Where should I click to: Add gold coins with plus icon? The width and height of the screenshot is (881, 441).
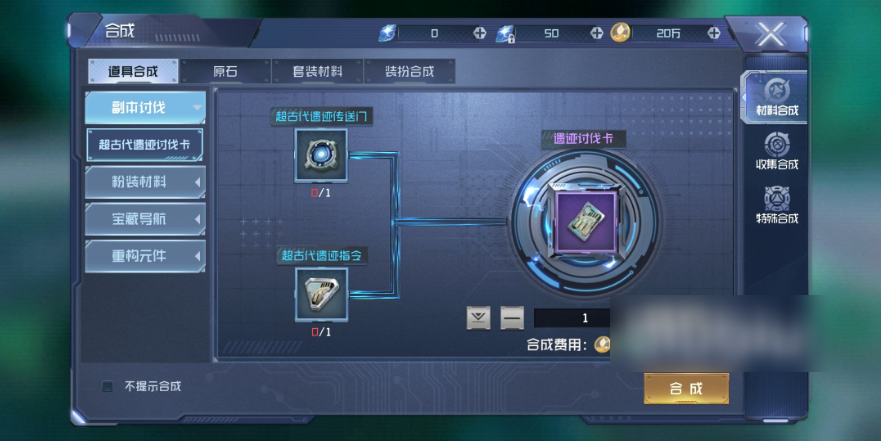coord(714,33)
